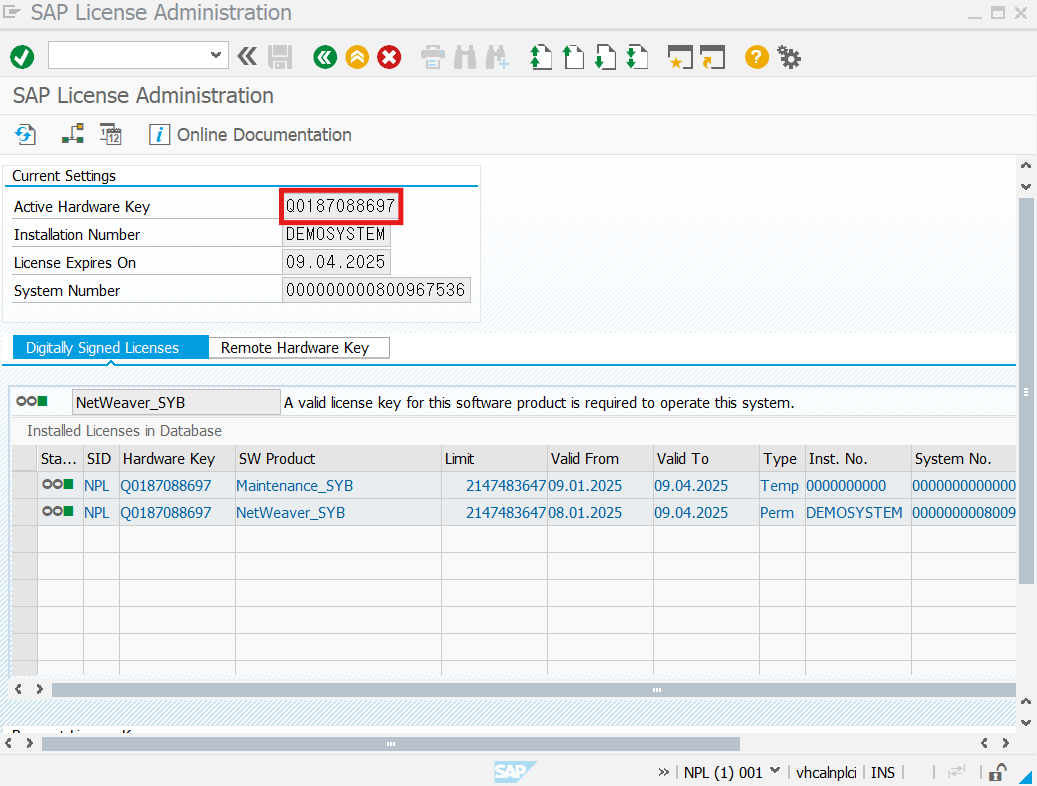This screenshot has height=786, width=1037.
Task: Click the NetWeaver_SYB product field
Action: click(x=176, y=402)
